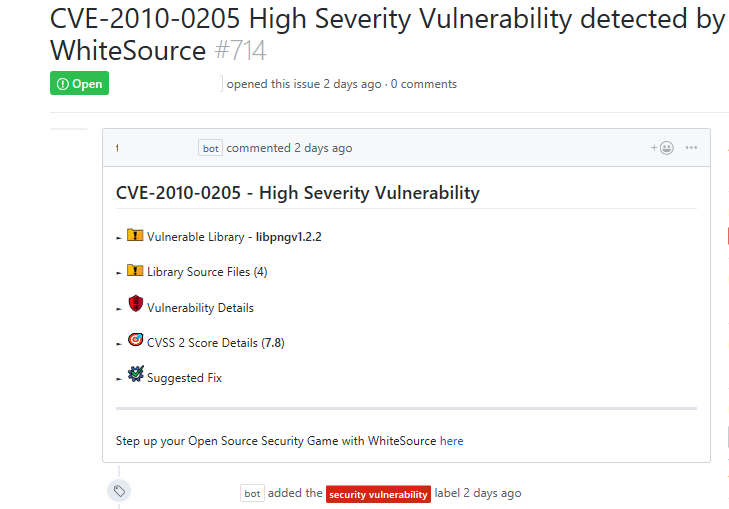The image size is (729, 509).
Task: Click the green Open status badge
Action: [79, 84]
